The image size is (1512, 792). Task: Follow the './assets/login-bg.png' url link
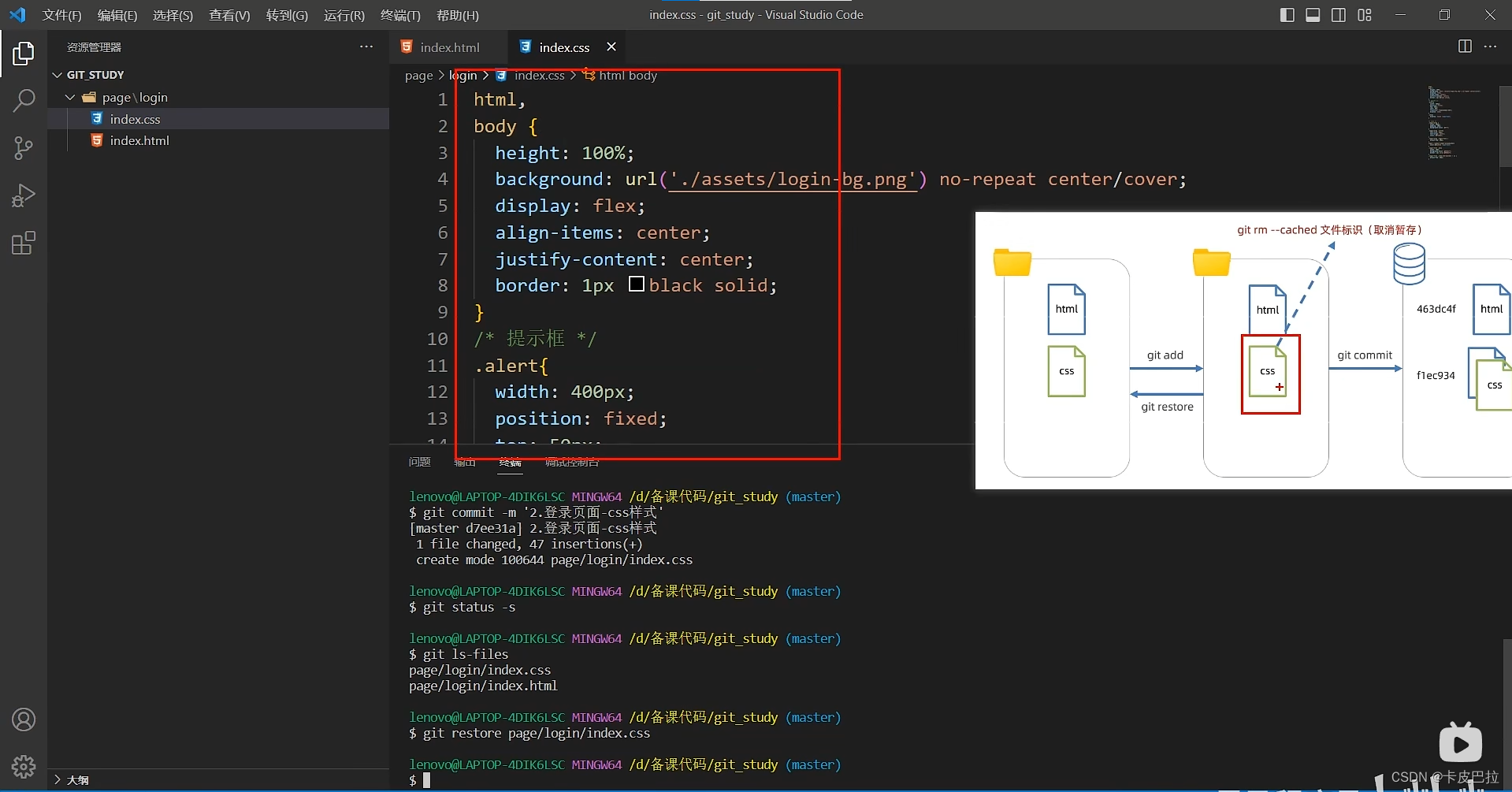click(x=791, y=180)
